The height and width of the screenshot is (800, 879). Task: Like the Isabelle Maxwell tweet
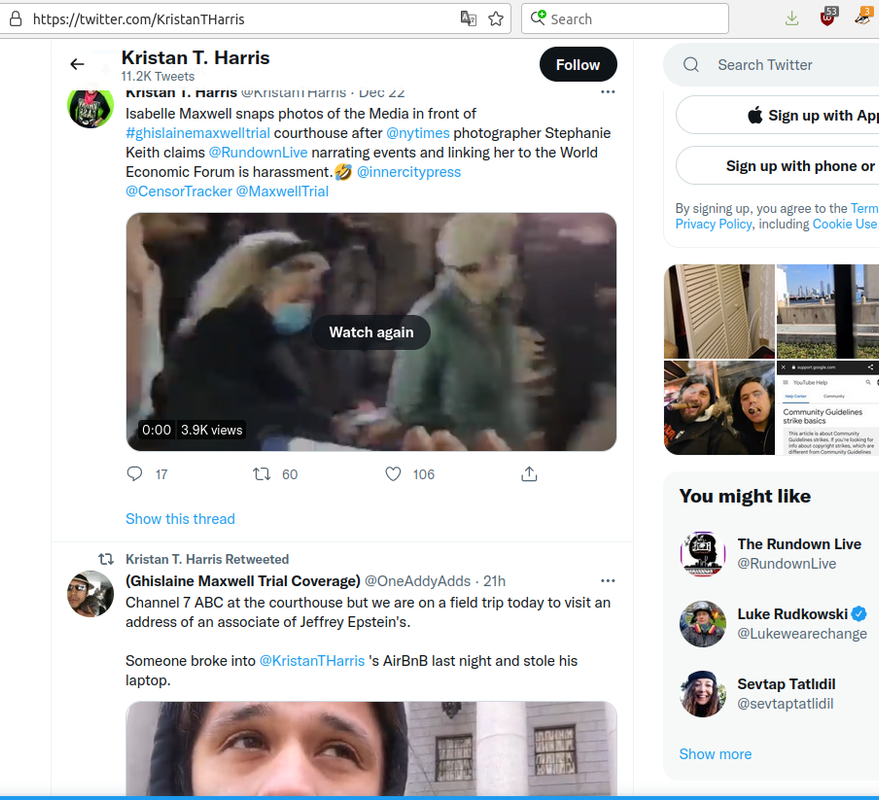coord(393,474)
